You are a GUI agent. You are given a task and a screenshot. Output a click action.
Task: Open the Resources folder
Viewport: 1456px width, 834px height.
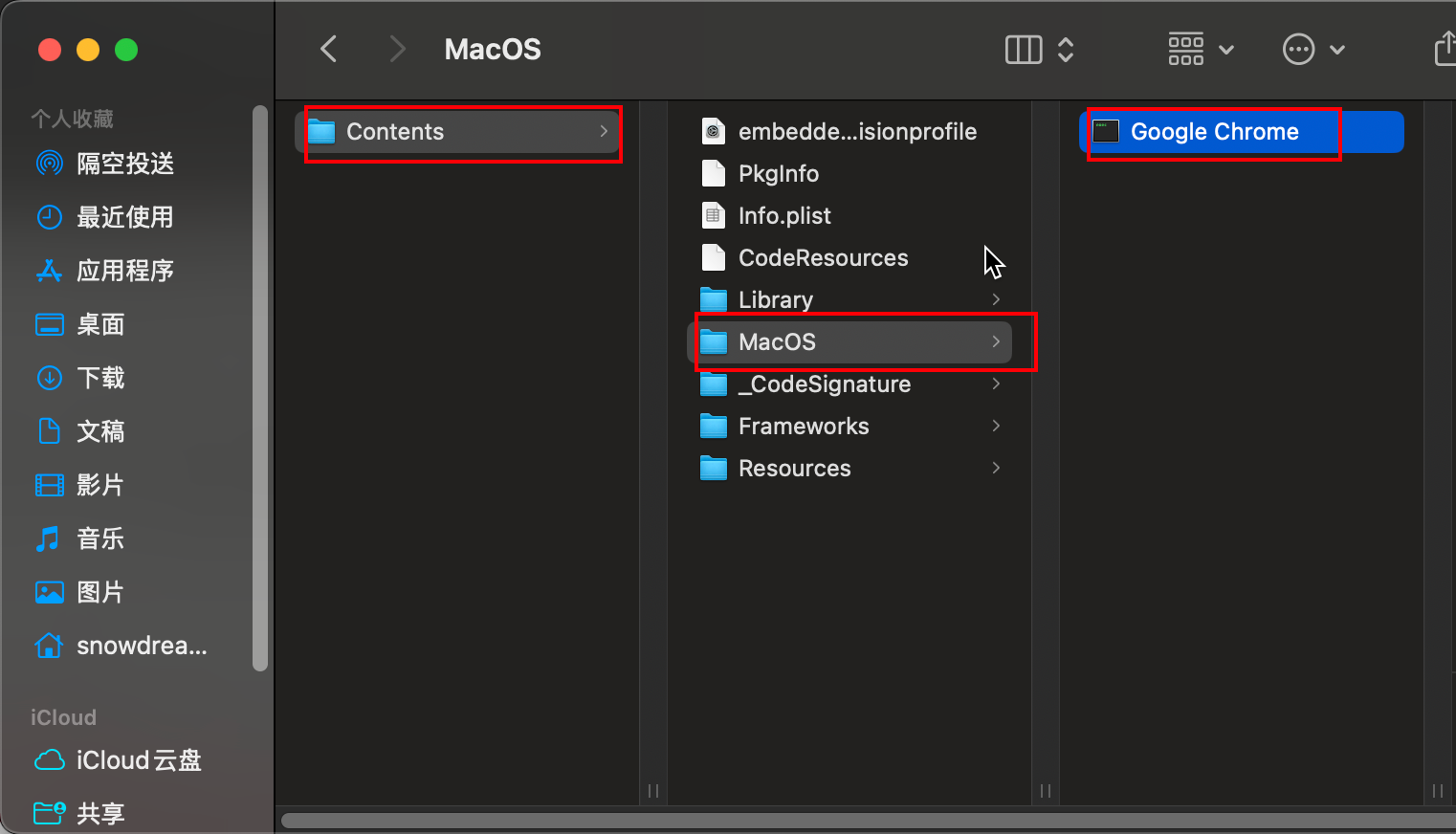point(793,469)
